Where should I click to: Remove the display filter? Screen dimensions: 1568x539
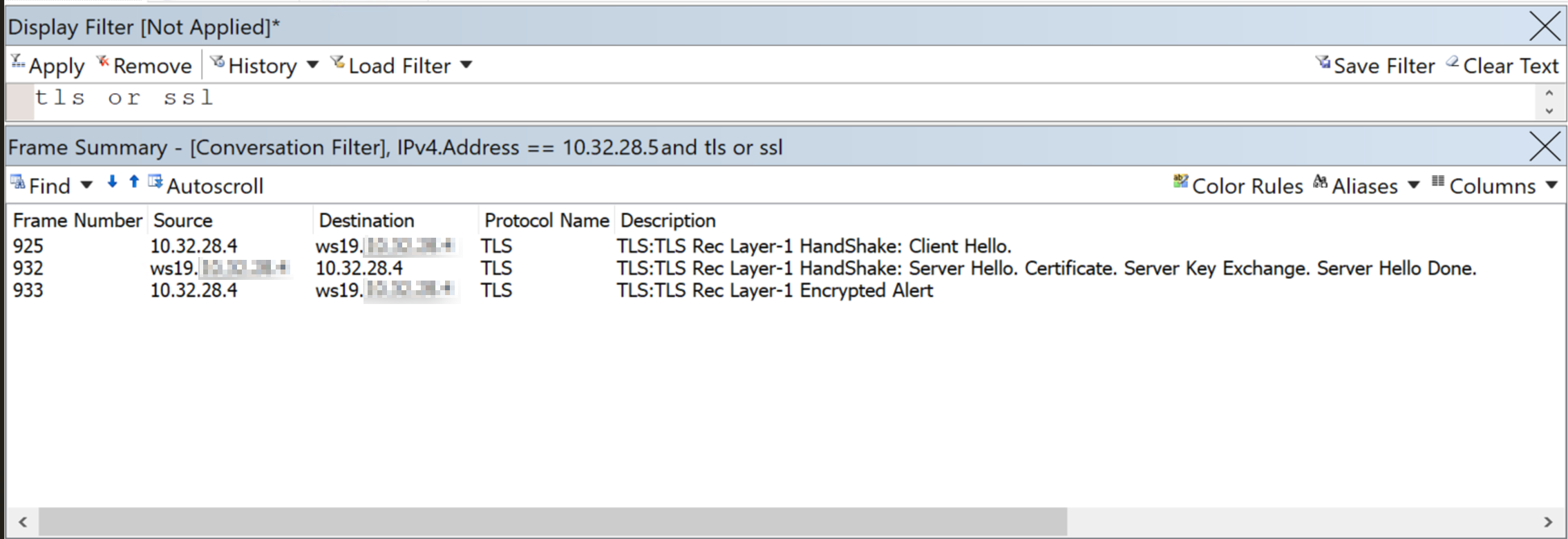coord(144,66)
